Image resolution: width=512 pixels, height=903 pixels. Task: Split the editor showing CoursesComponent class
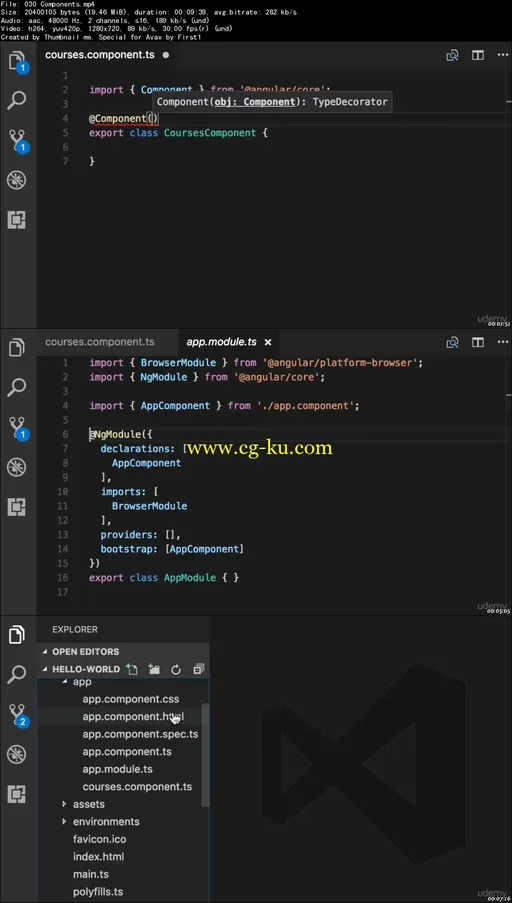[478, 55]
